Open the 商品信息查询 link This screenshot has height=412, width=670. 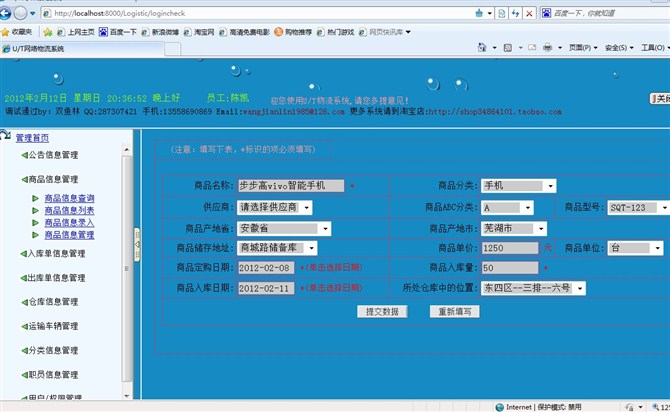[x=69, y=198]
